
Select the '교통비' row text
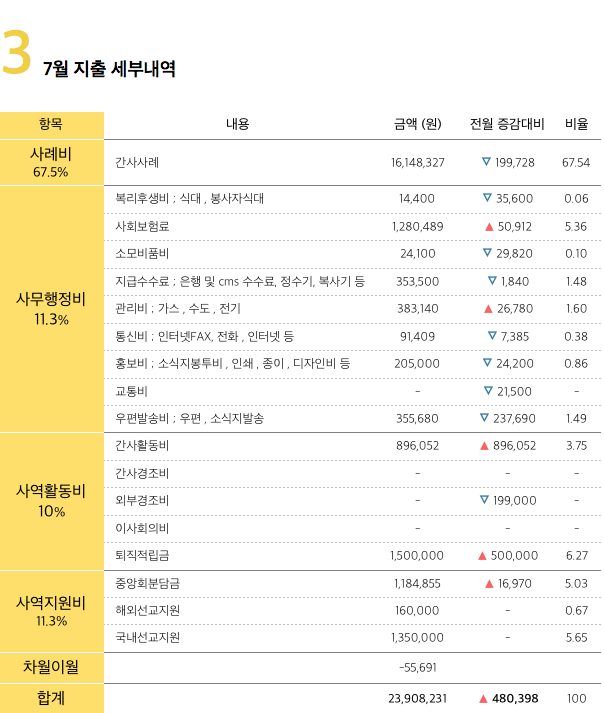pyautogui.click(x=131, y=392)
